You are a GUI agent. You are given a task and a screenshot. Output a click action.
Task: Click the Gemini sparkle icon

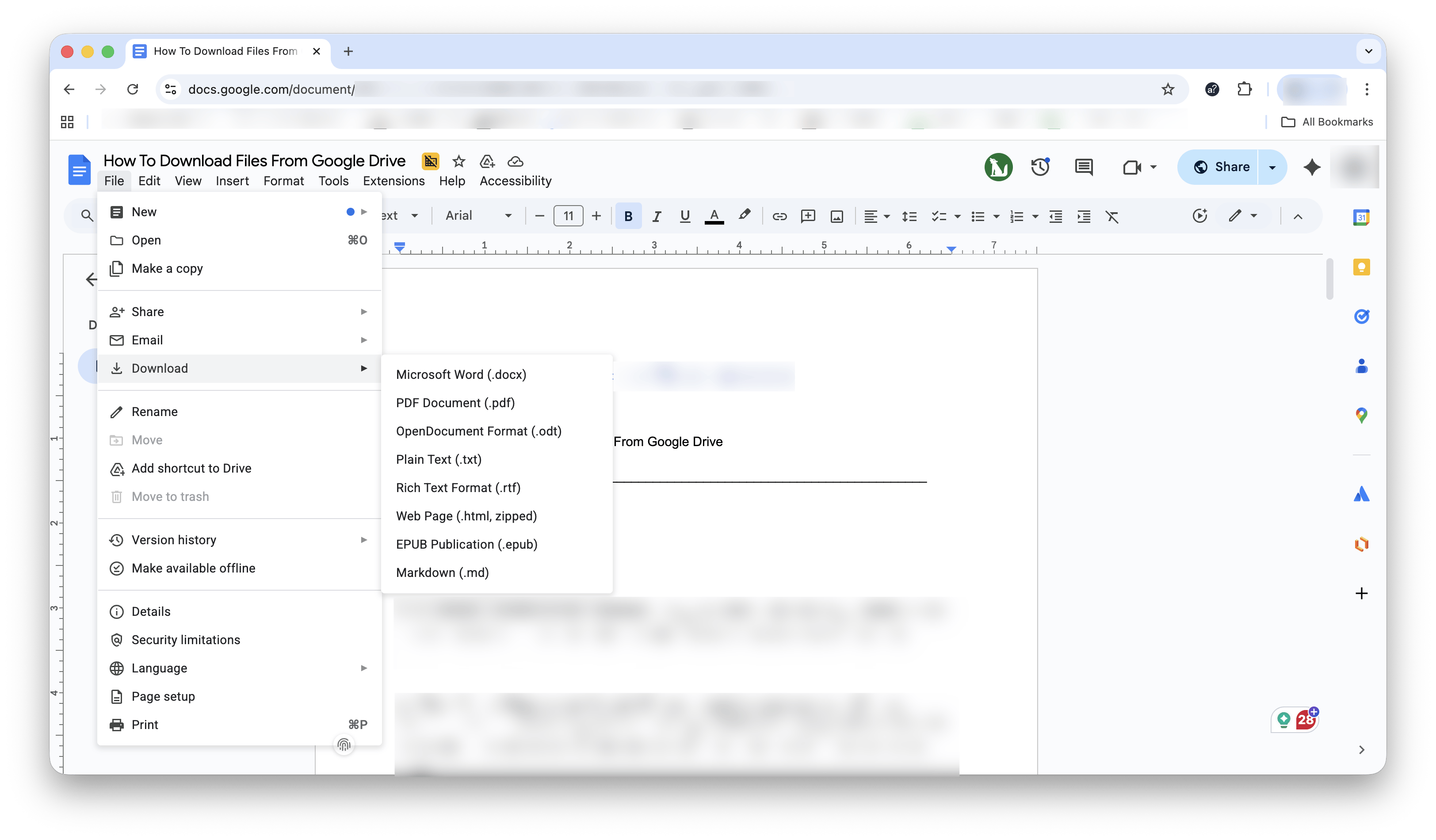(x=1311, y=167)
